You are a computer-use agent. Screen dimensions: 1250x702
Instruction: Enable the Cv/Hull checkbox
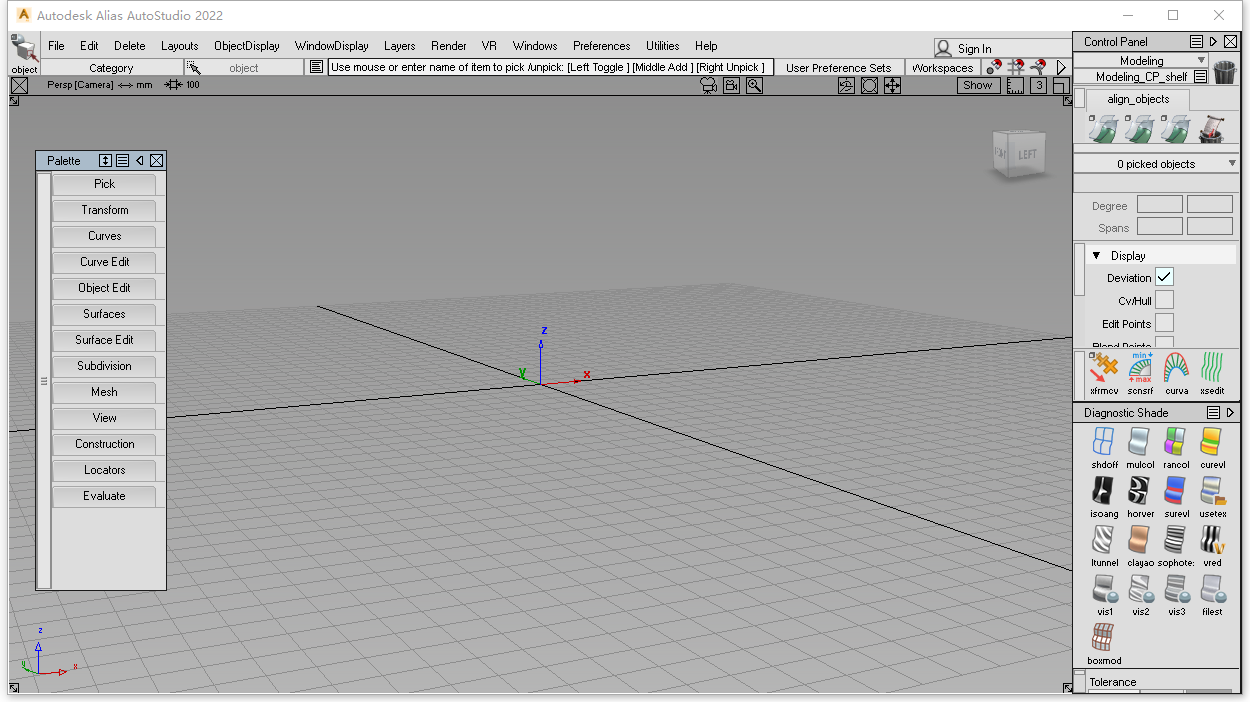1164,300
